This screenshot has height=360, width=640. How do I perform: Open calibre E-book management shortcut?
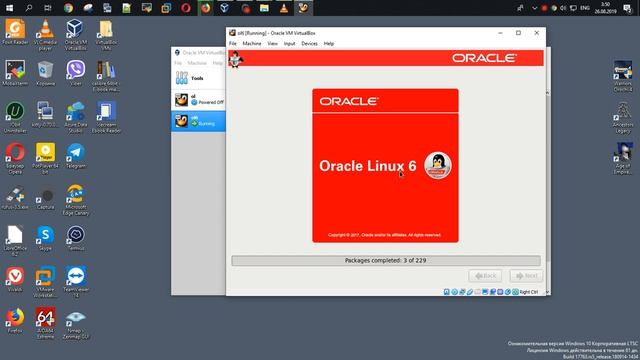coord(106,76)
